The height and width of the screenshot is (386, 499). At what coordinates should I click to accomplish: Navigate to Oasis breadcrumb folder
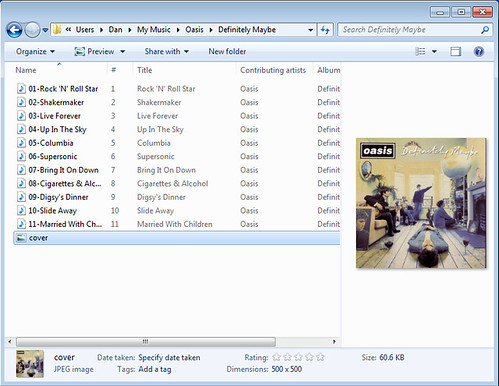(194, 30)
